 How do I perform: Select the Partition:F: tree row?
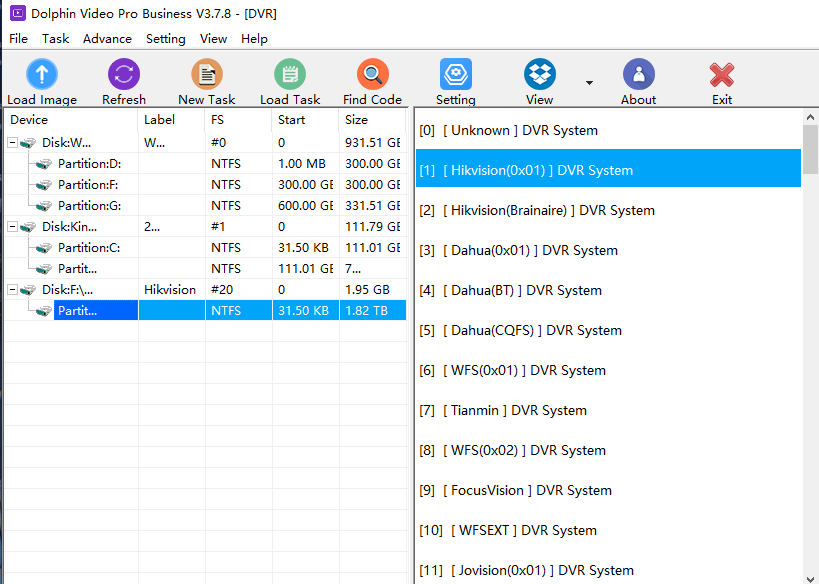[x=205, y=185]
